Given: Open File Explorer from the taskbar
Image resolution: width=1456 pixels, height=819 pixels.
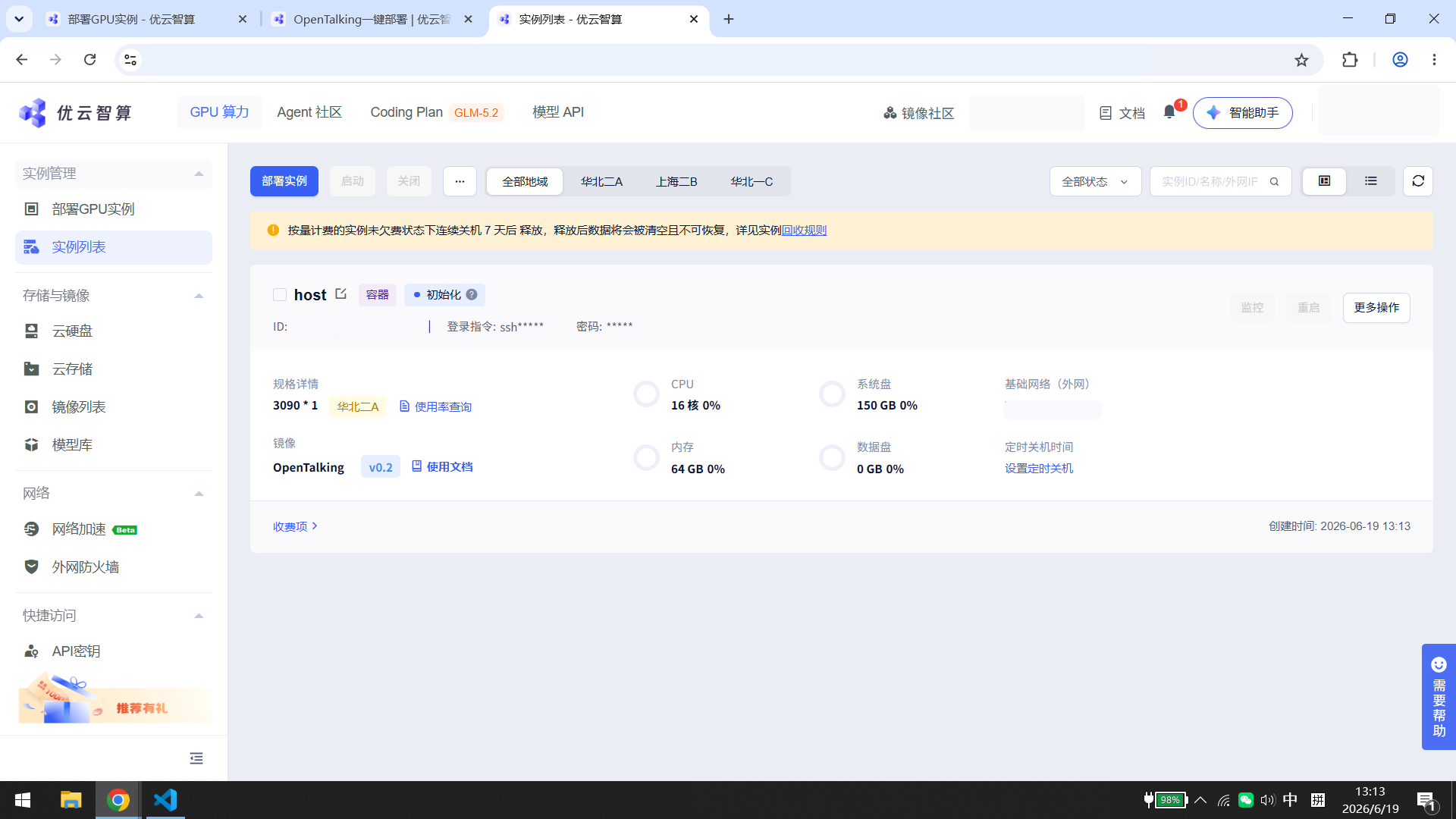Looking at the screenshot, I should pyautogui.click(x=71, y=800).
